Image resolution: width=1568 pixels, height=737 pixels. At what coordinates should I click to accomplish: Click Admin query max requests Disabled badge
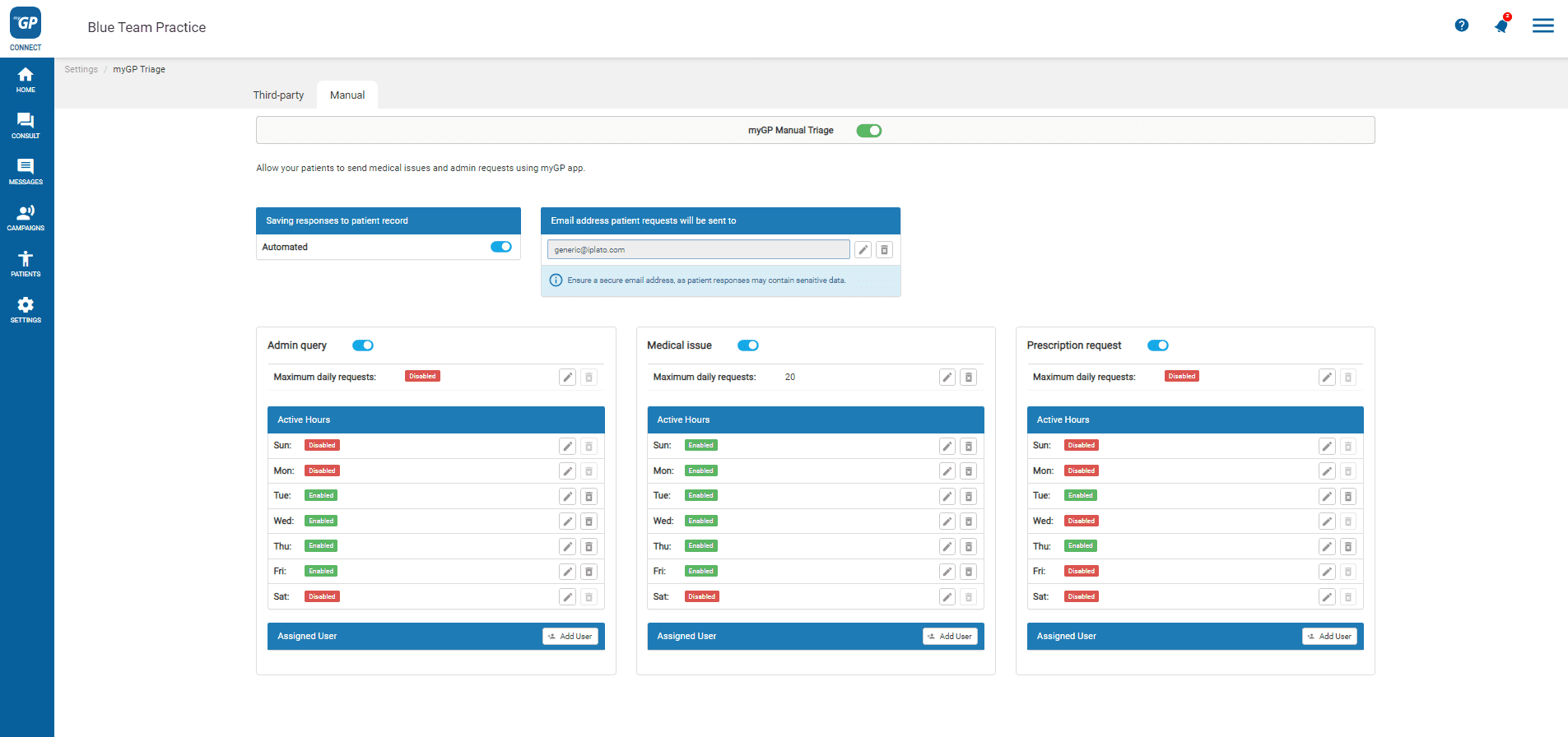pos(422,377)
